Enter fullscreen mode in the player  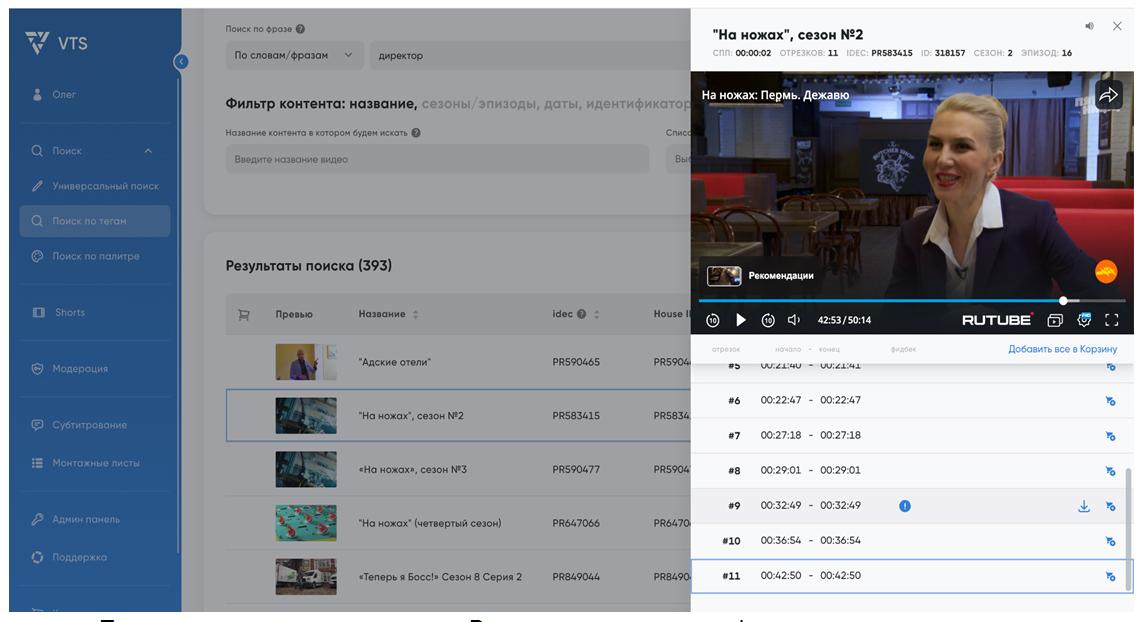point(1111,320)
